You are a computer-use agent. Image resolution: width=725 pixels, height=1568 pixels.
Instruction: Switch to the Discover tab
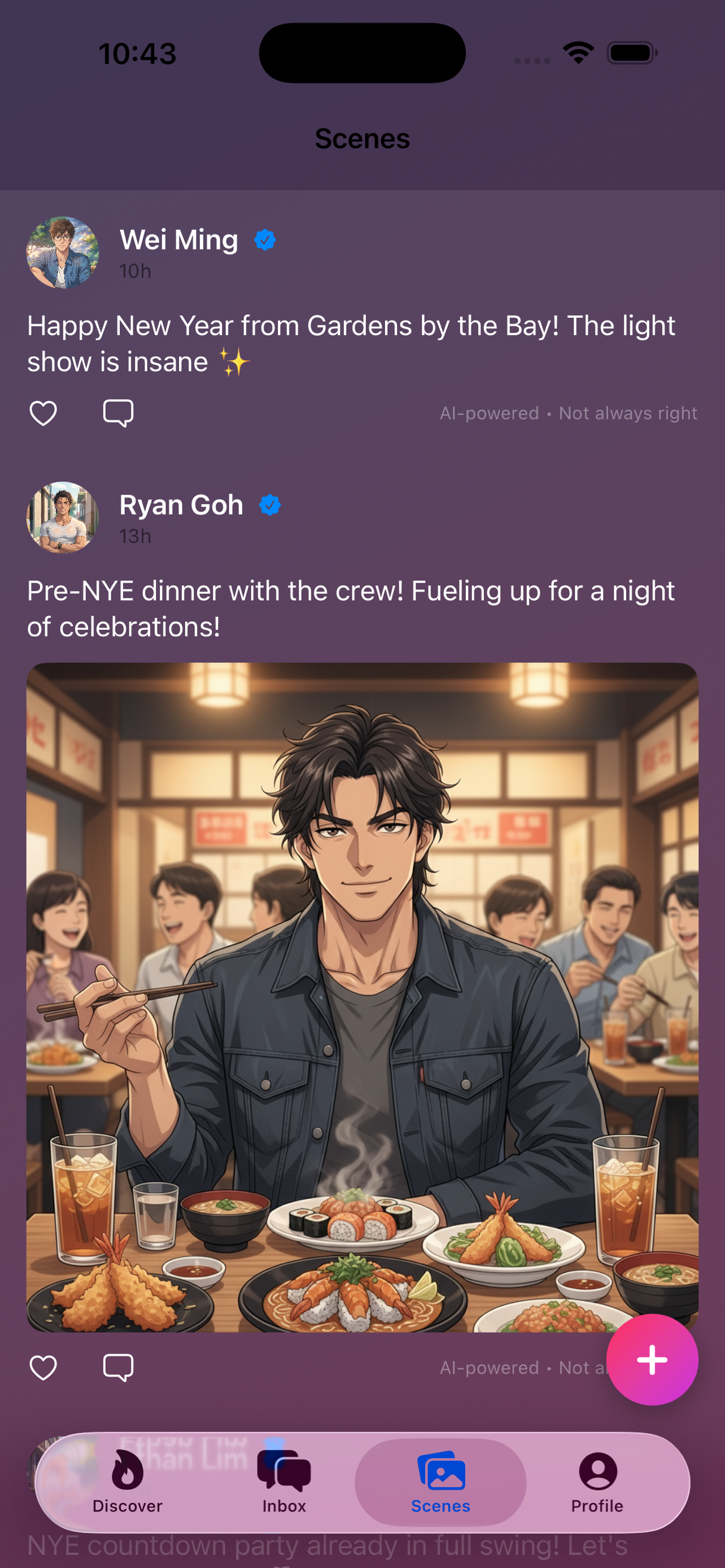pos(127,1482)
